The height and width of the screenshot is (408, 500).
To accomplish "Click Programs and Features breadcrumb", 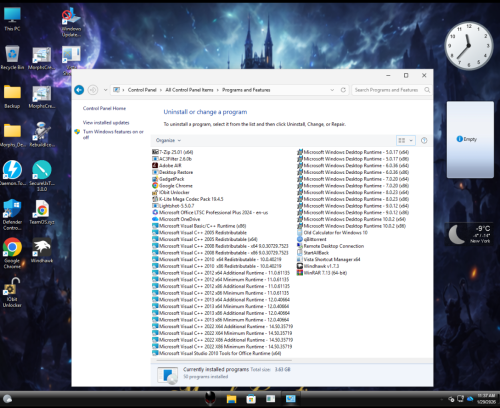I will point(246,90).
